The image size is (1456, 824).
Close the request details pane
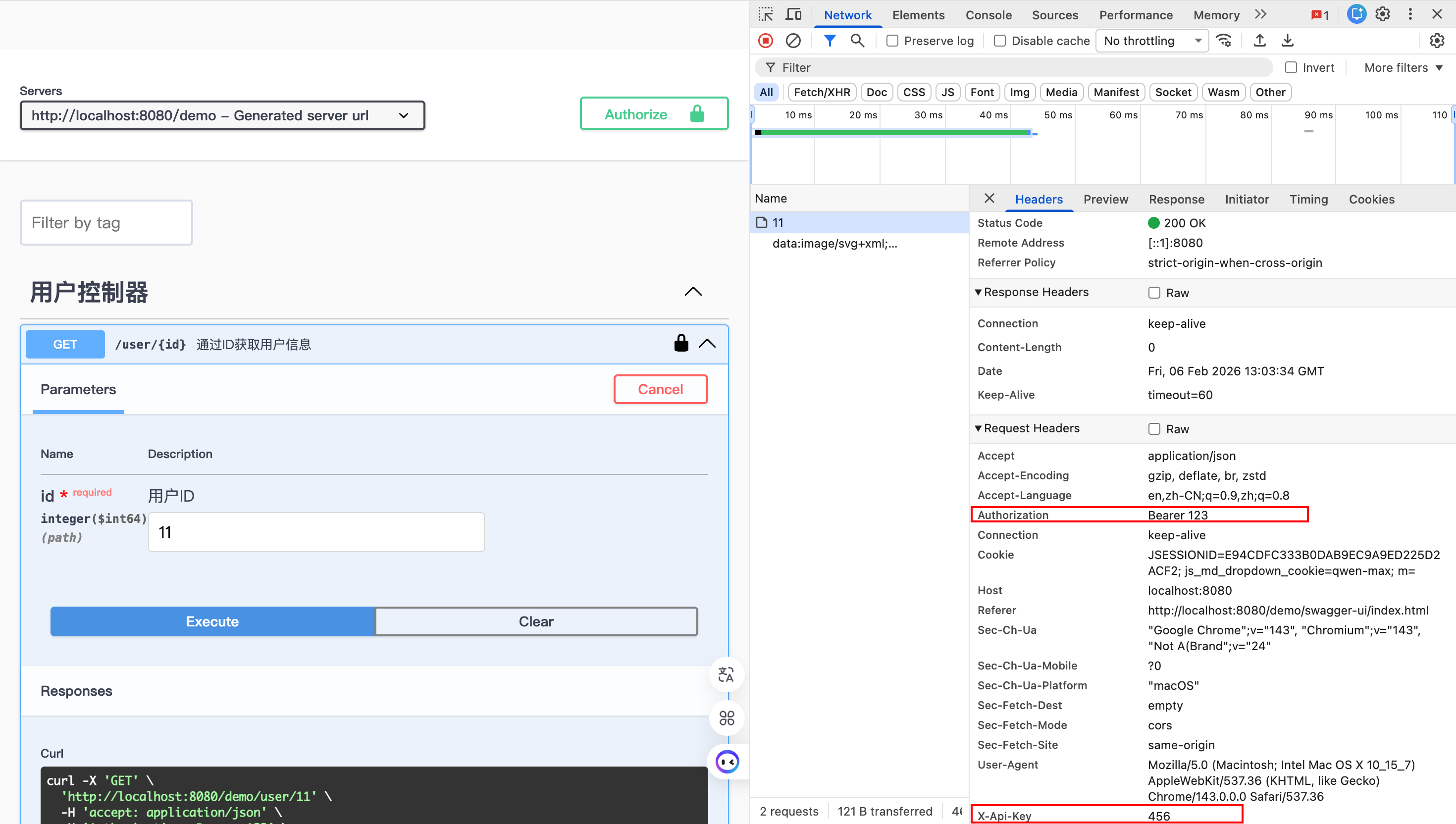pos(989,199)
